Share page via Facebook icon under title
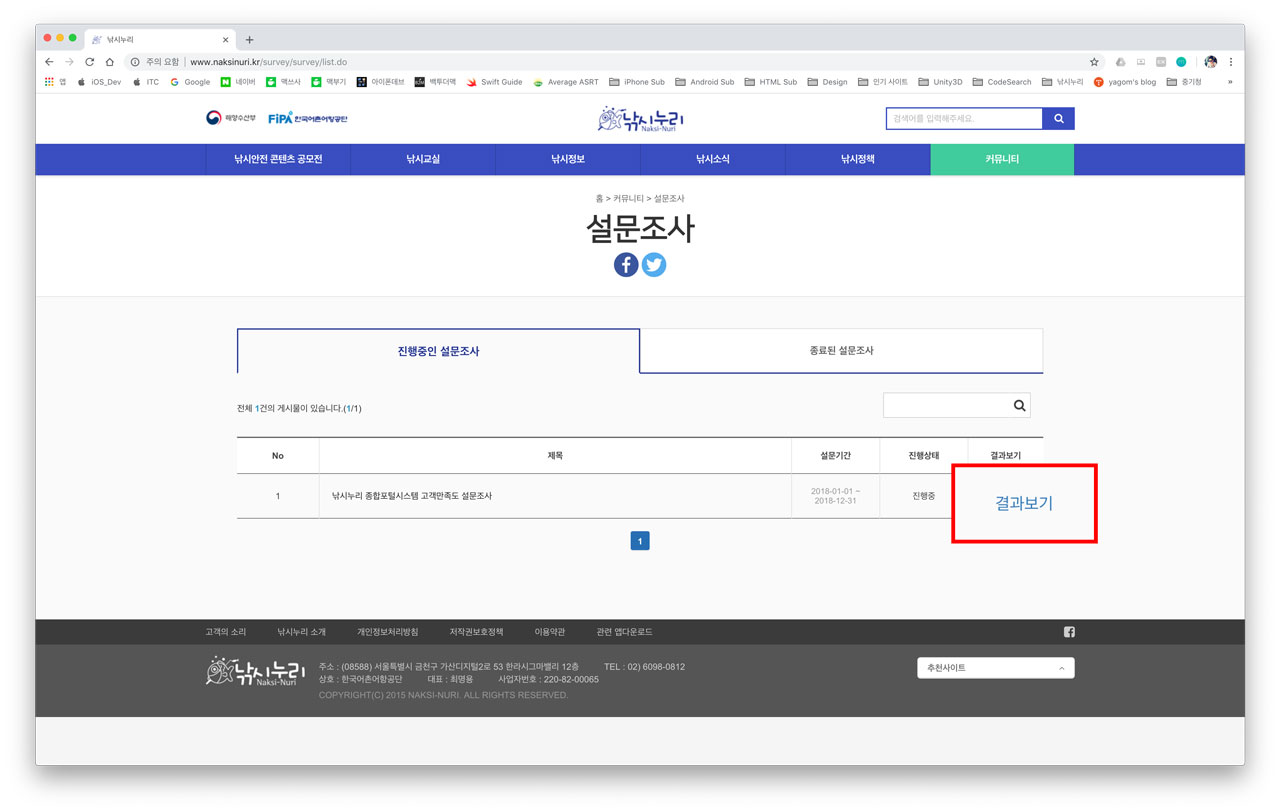The height and width of the screenshot is (812, 1280). pyautogui.click(x=626, y=265)
